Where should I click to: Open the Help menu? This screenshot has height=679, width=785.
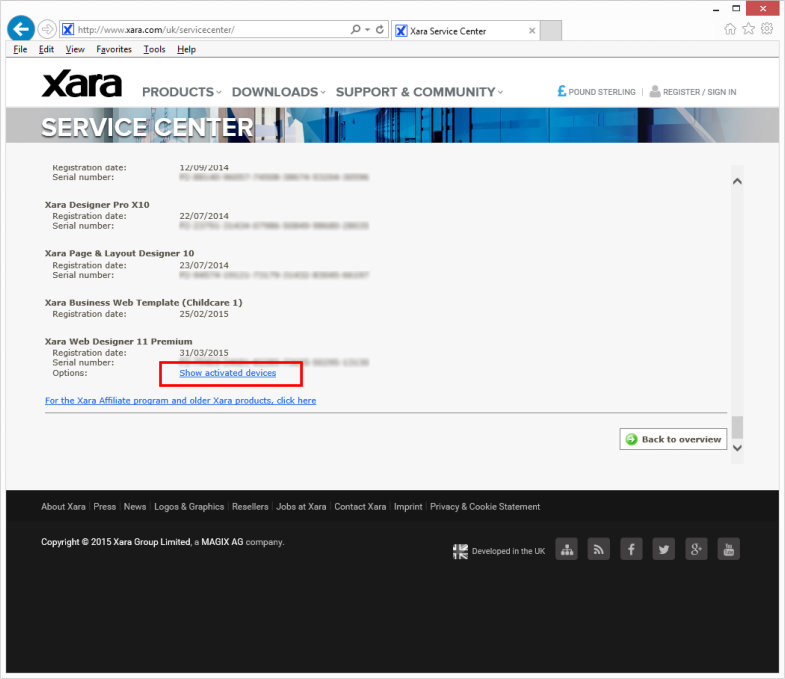point(186,49)
